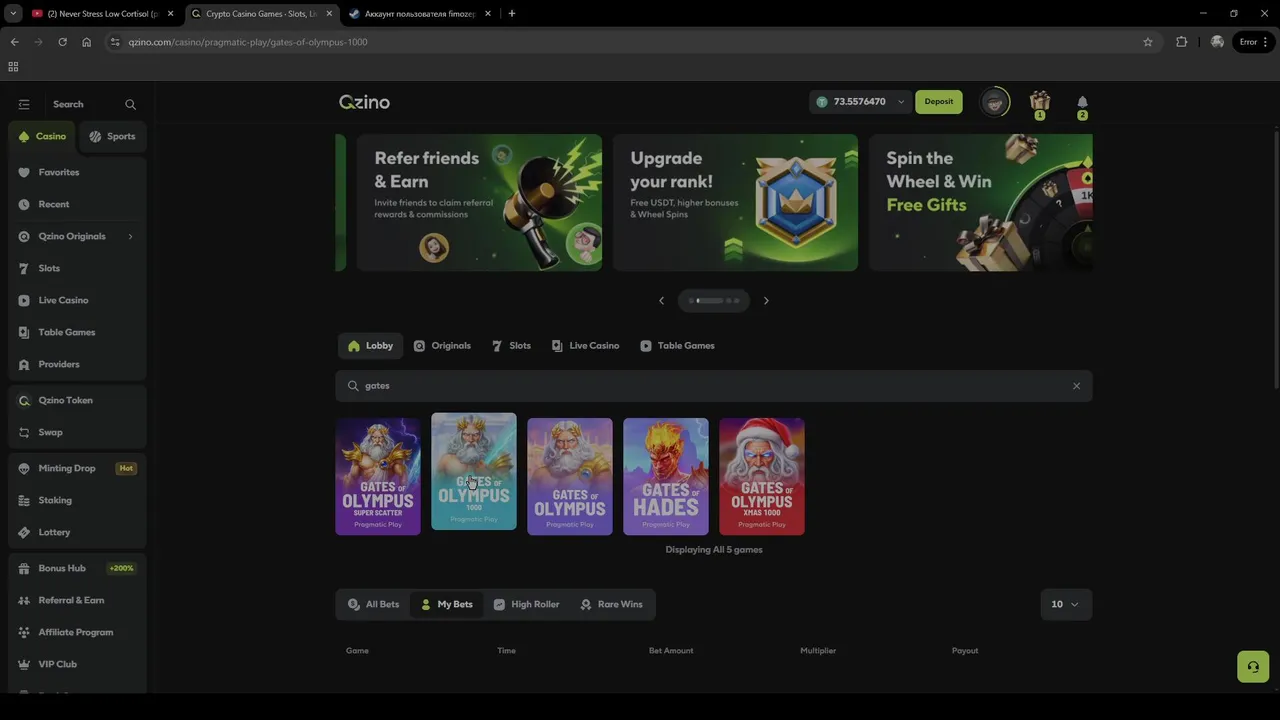1280x720 pixels.
Task: Switch to the Sports section
Action: coord(112,136)
